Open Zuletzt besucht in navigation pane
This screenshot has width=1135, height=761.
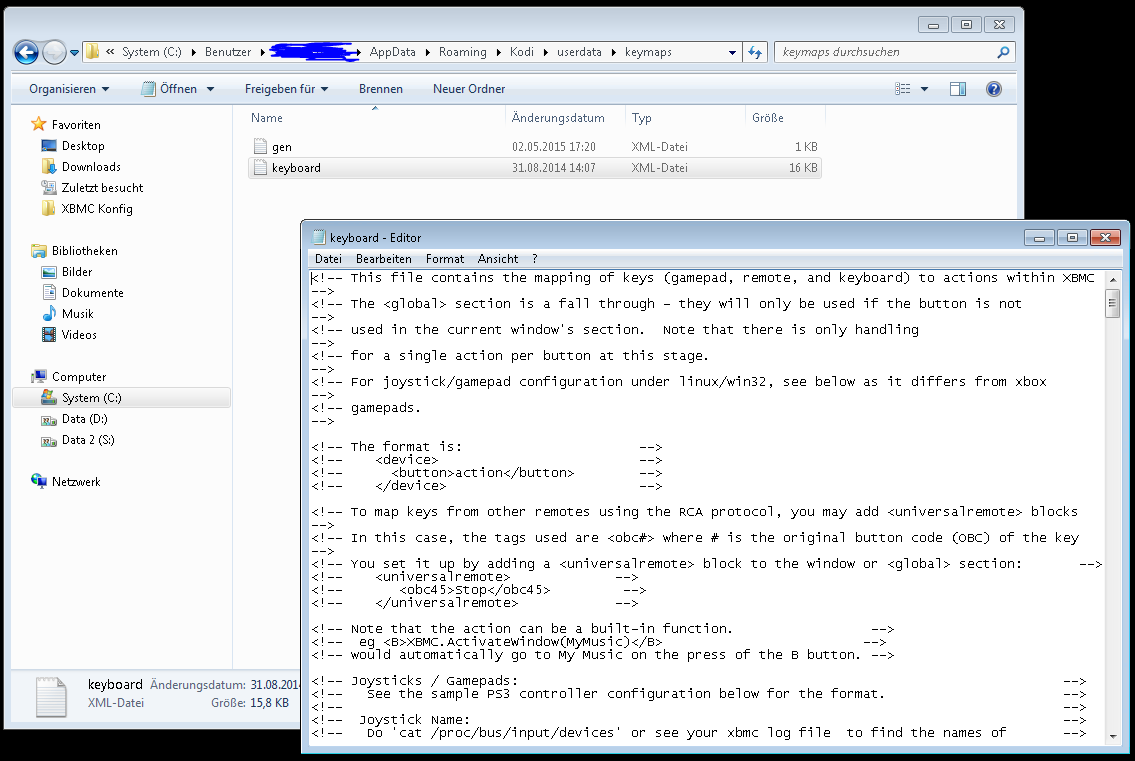pos(103,188)
